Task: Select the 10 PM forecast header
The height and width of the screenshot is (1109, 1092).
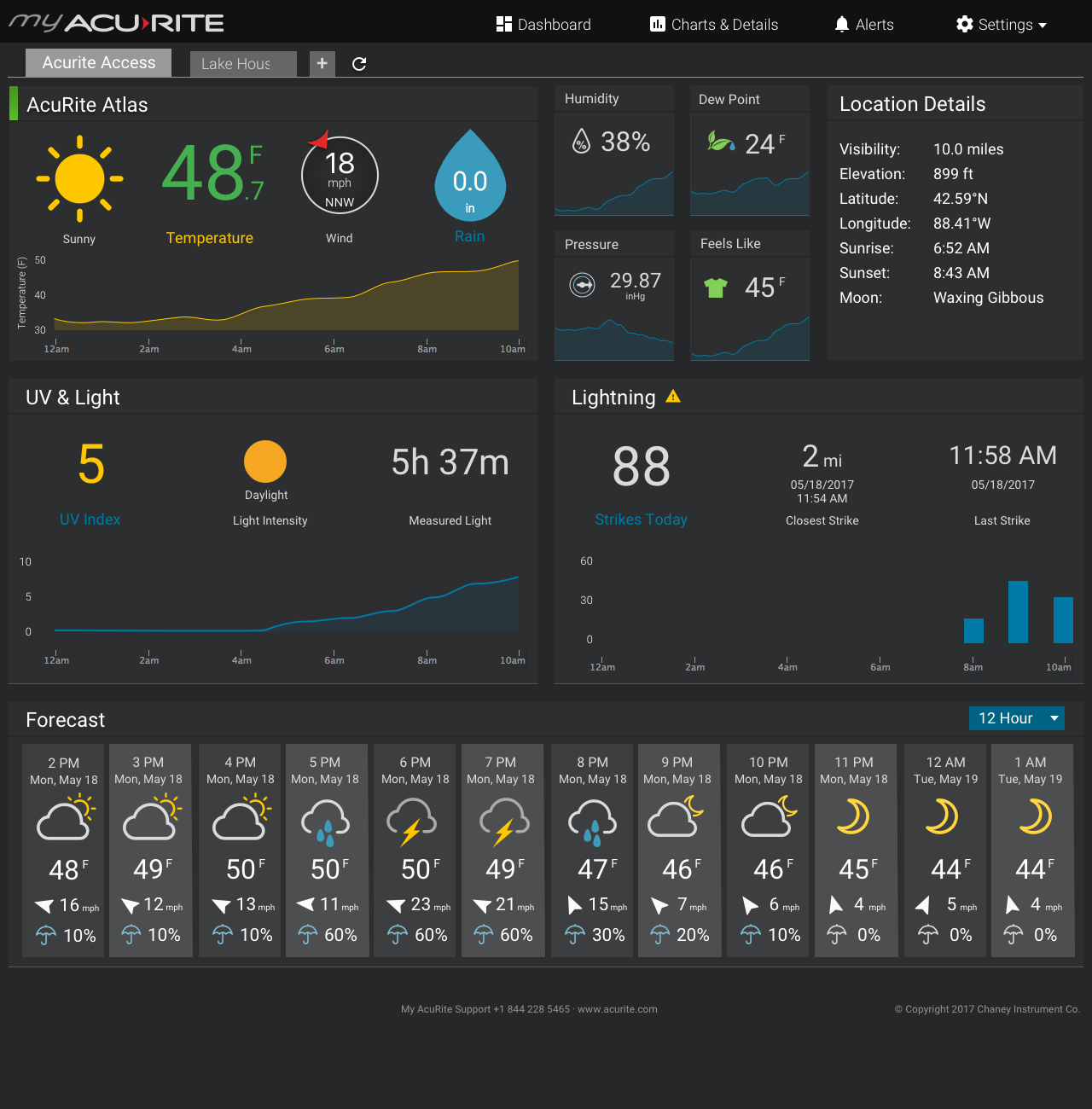Action: click(769, 770)
